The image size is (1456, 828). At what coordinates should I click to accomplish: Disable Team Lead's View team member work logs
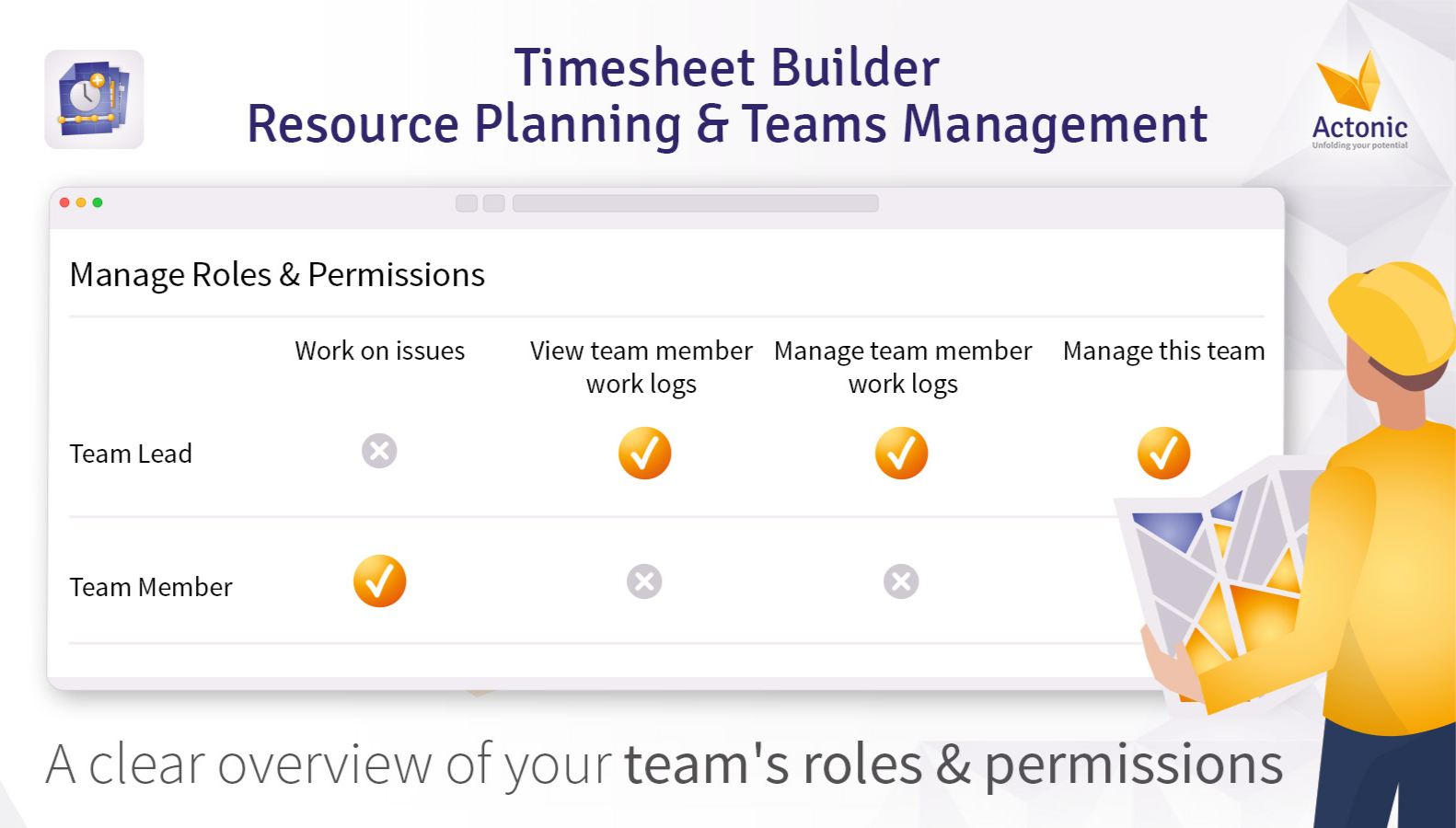[644, 453]
